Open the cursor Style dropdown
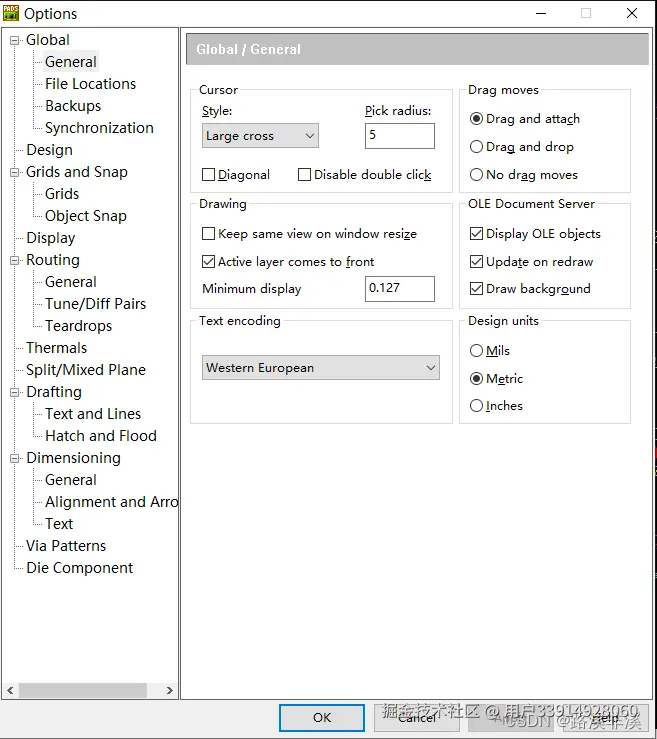This screenshot has width=657, height=739. tap(260, 136)
